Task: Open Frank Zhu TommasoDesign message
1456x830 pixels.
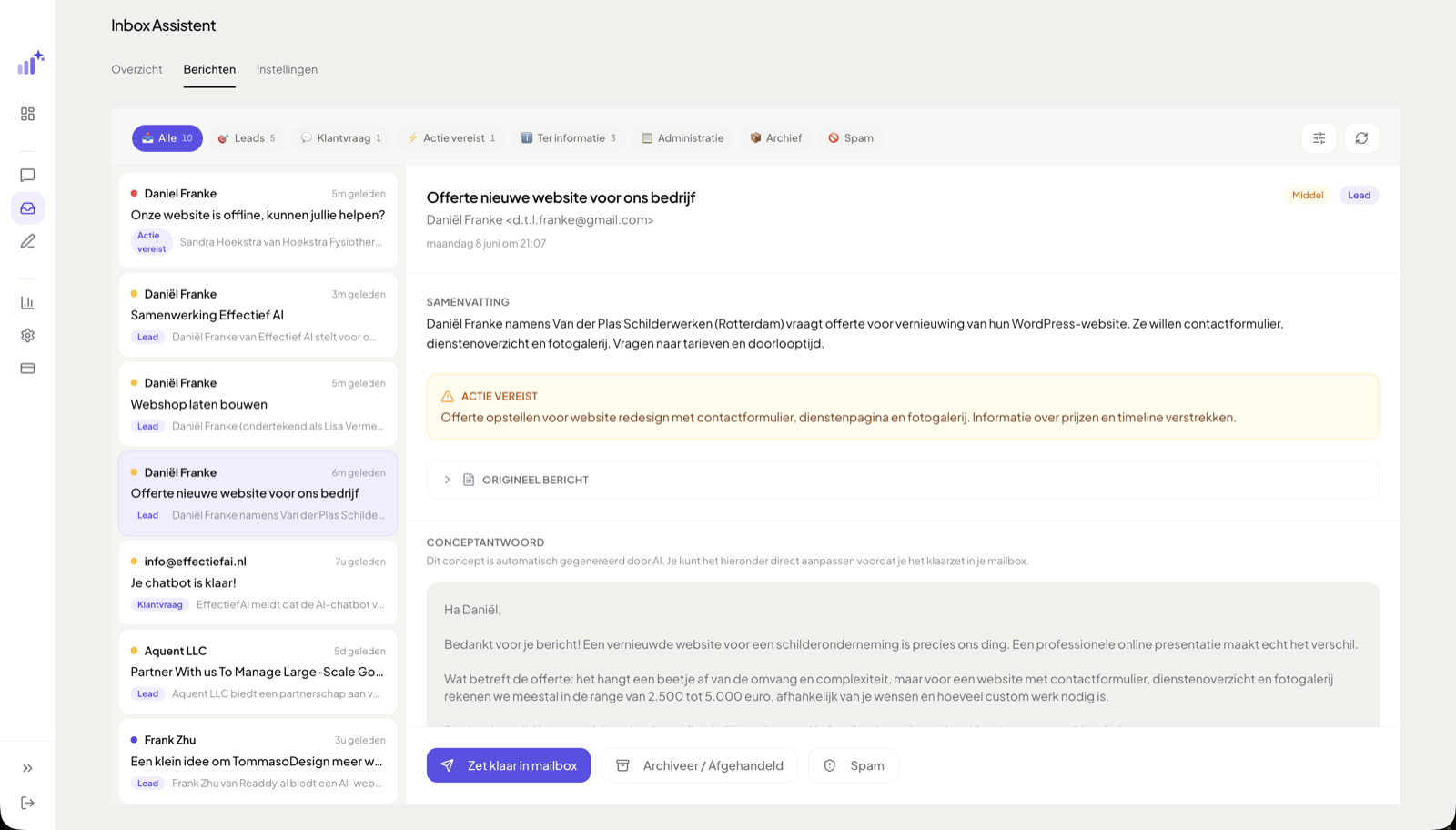Action: (x=258, y=761)
